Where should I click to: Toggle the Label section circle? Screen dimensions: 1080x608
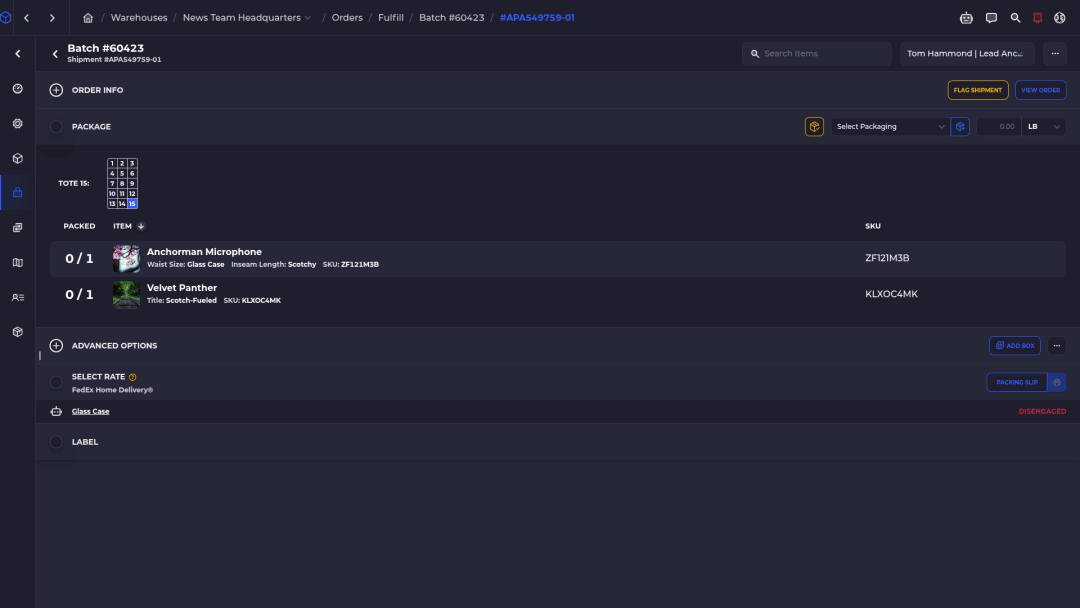coord(56,442)
